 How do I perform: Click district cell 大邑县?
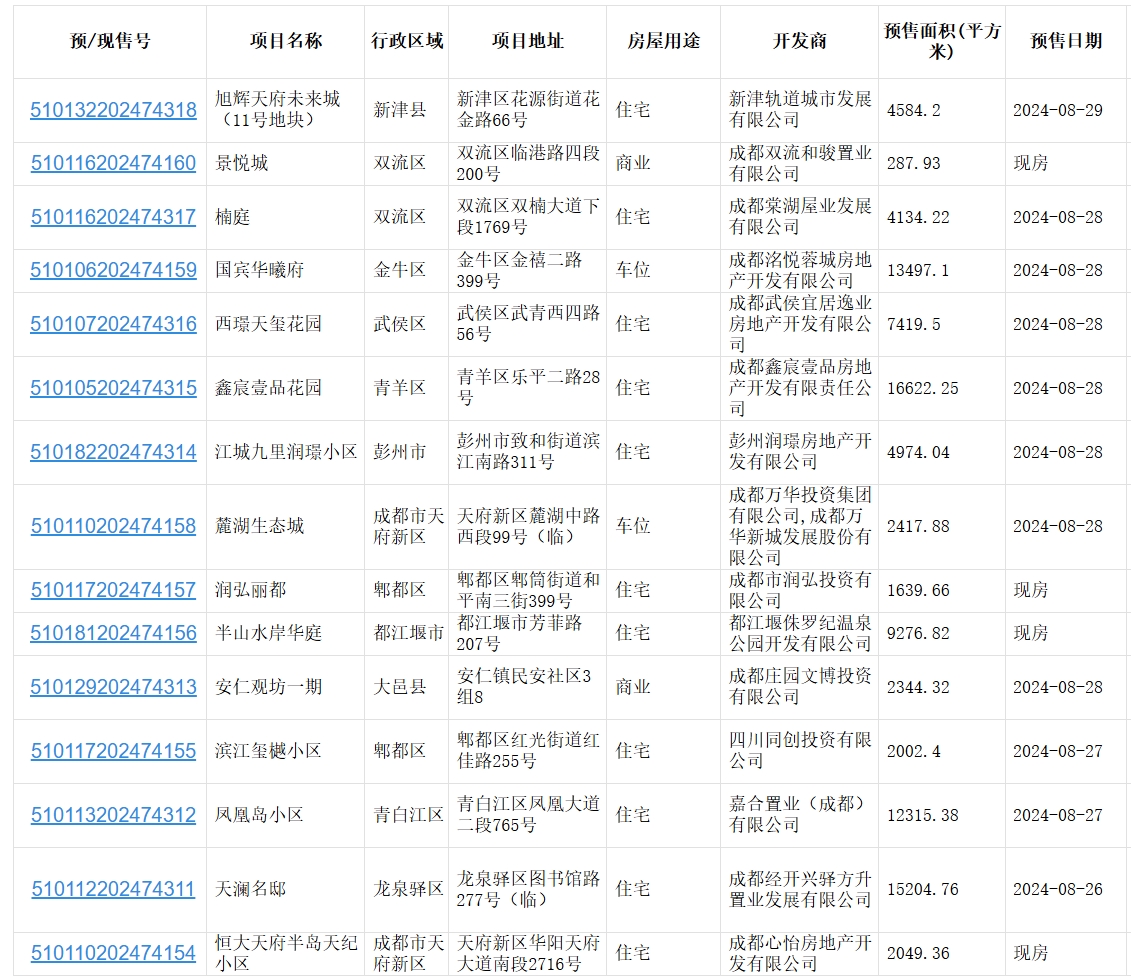[x=400, y=687]
